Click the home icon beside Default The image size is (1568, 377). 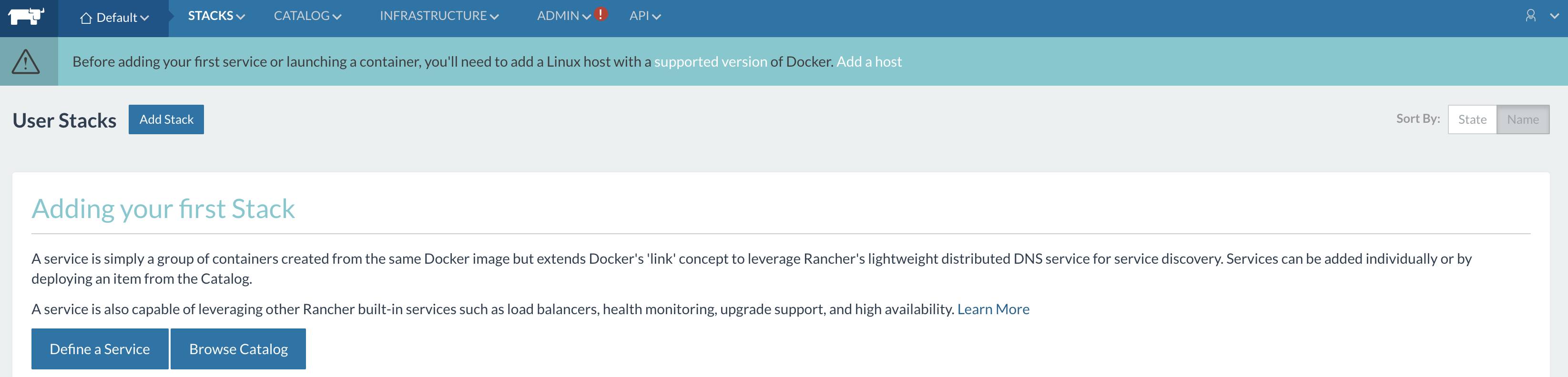[x=86, y=17]
